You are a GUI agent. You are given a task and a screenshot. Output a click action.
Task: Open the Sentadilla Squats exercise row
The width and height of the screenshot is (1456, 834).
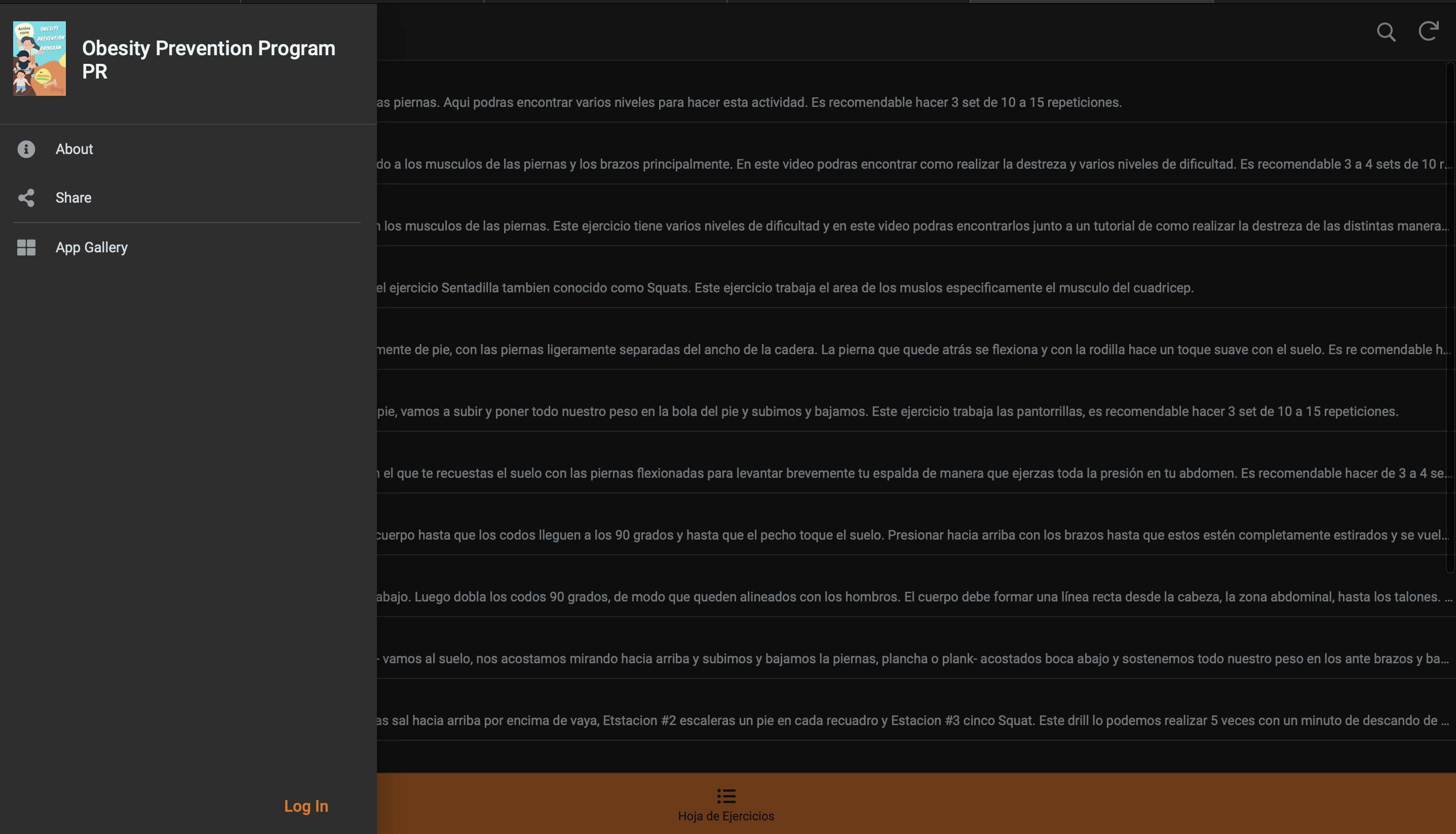784,288
